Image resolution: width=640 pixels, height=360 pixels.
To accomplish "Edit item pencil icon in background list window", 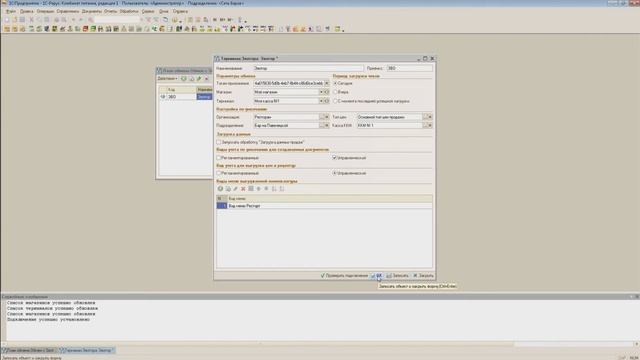I will (199, 78).
